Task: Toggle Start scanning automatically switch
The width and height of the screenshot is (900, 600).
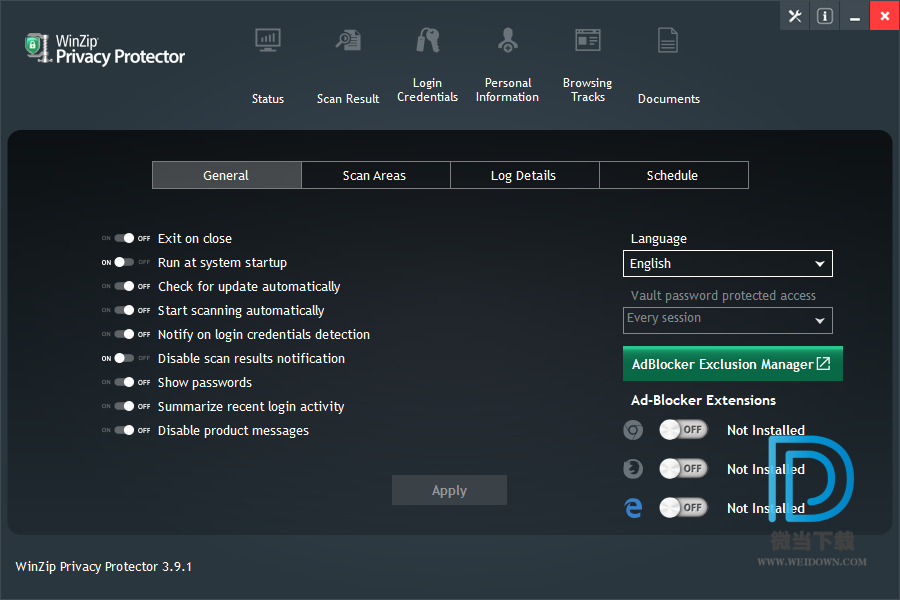Action: [x=125, y=311]
